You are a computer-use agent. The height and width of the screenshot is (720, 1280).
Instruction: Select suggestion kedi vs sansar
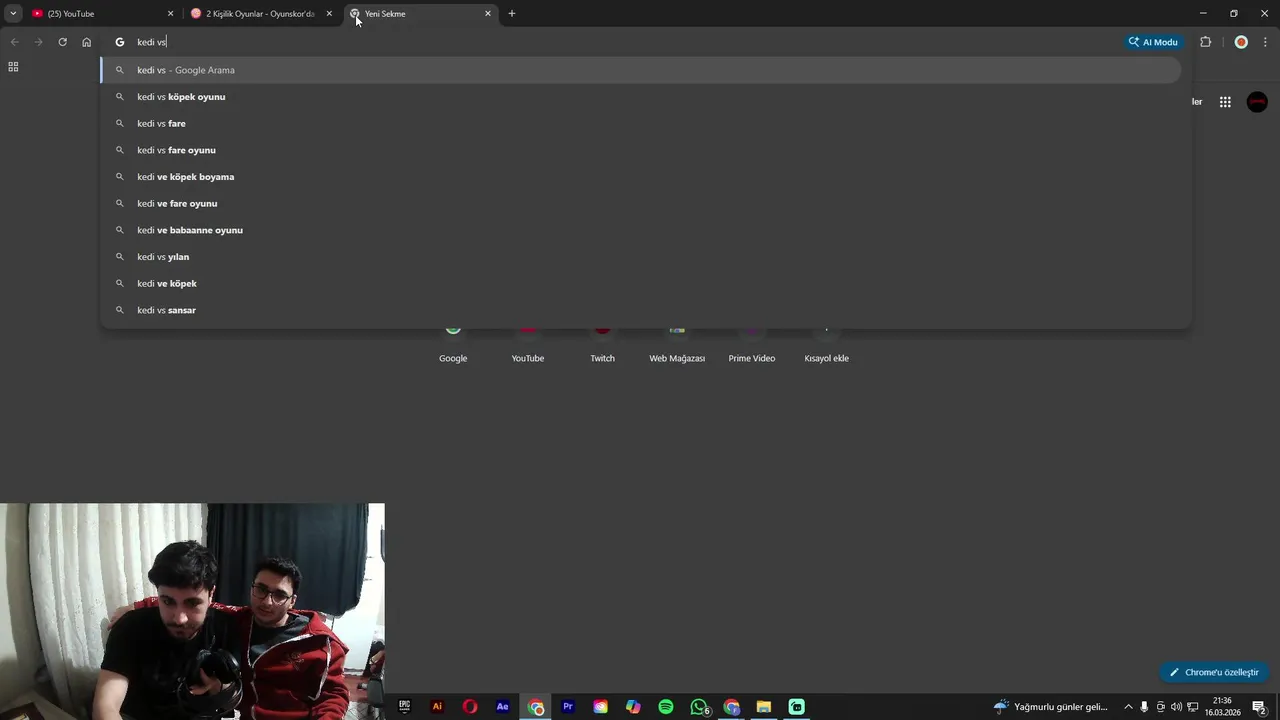[x=640, y=310]
